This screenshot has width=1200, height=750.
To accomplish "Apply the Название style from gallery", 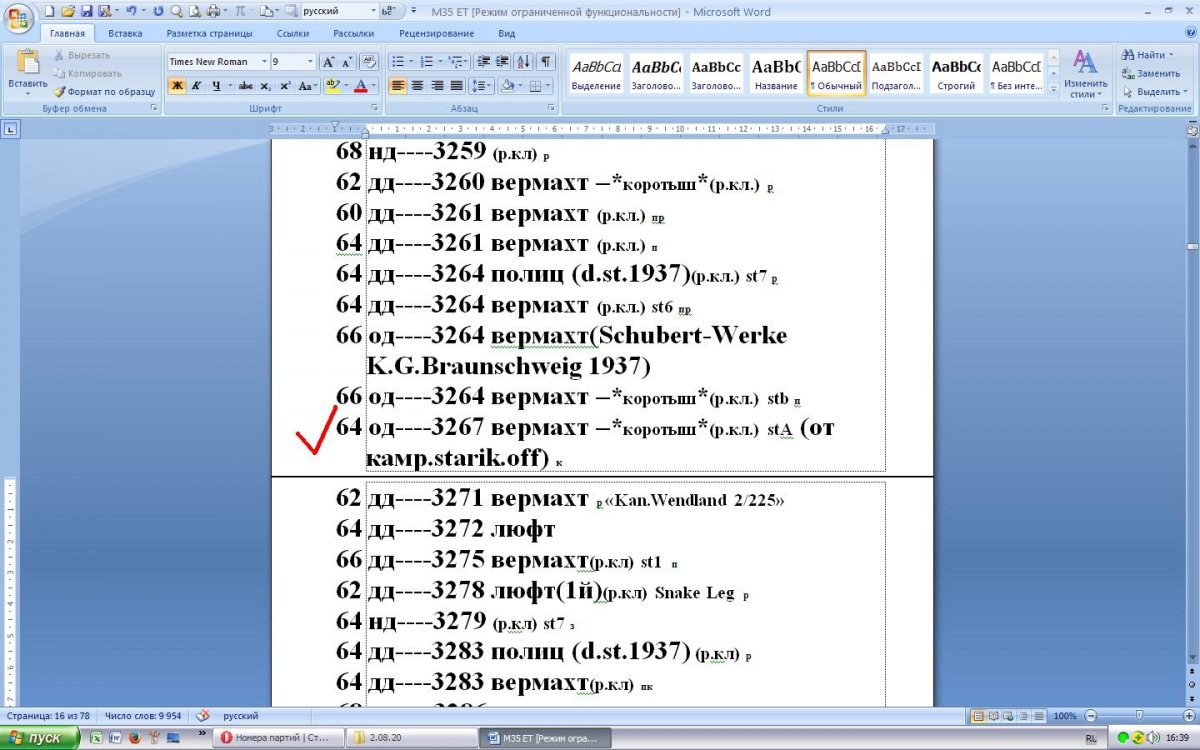I will click(776, 73).
